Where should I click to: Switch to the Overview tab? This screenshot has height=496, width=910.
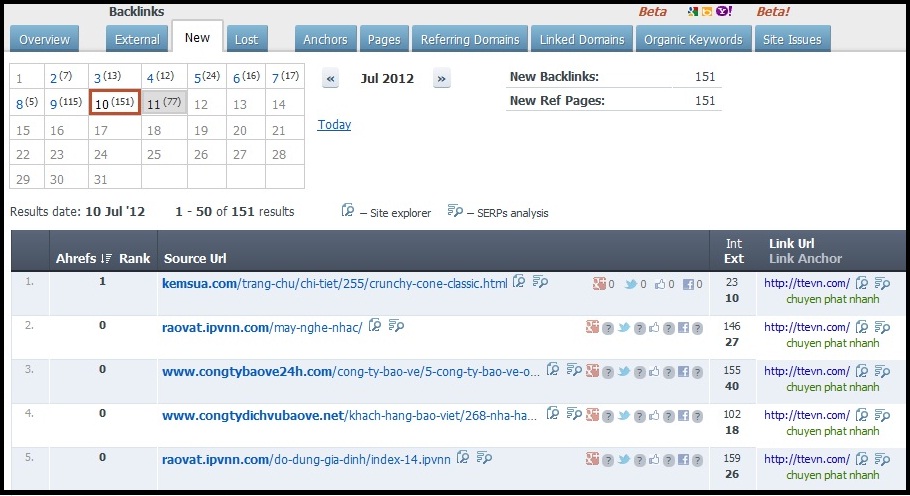(44, 39)
